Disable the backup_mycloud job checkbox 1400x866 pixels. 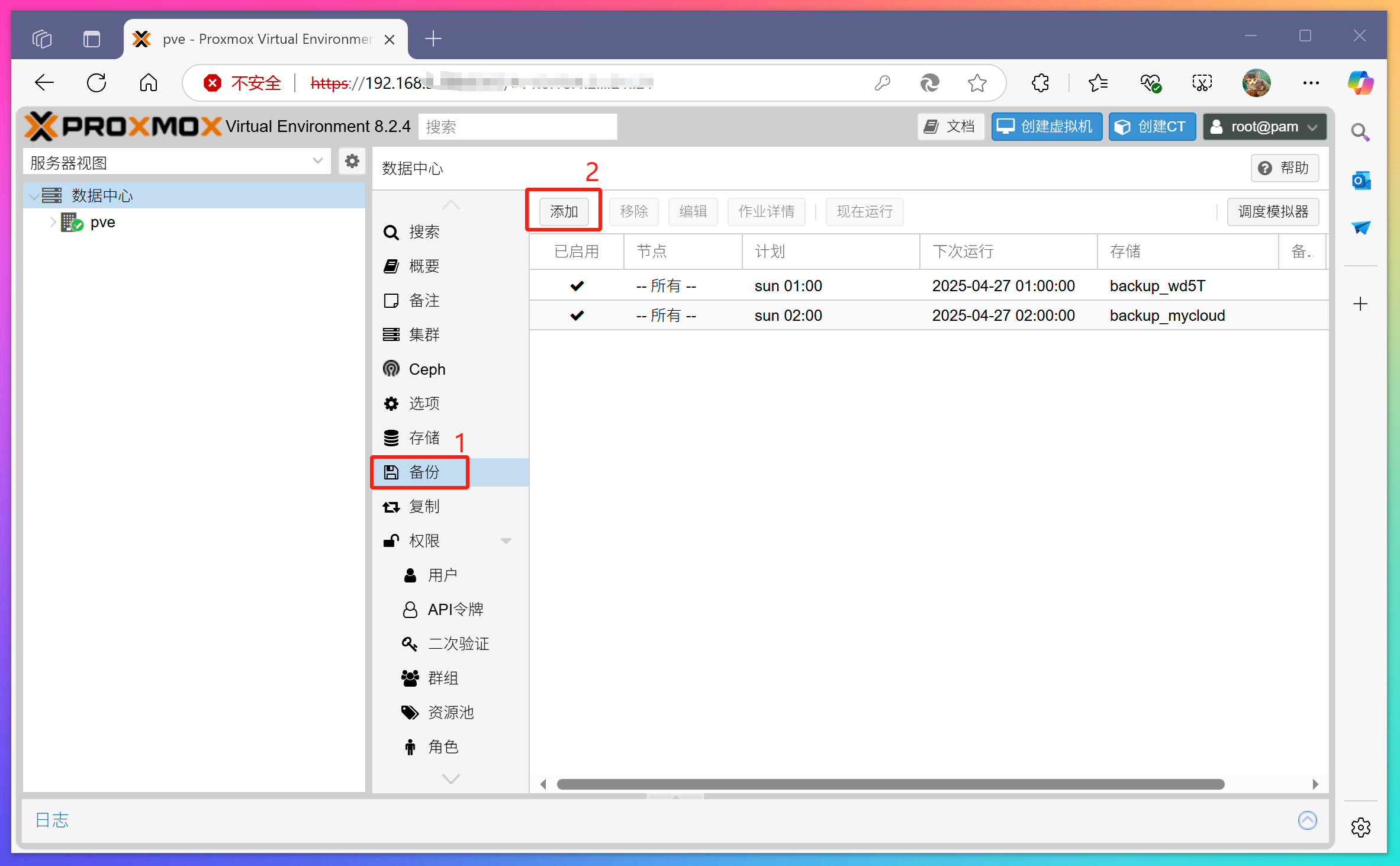[x=577, y=315]
